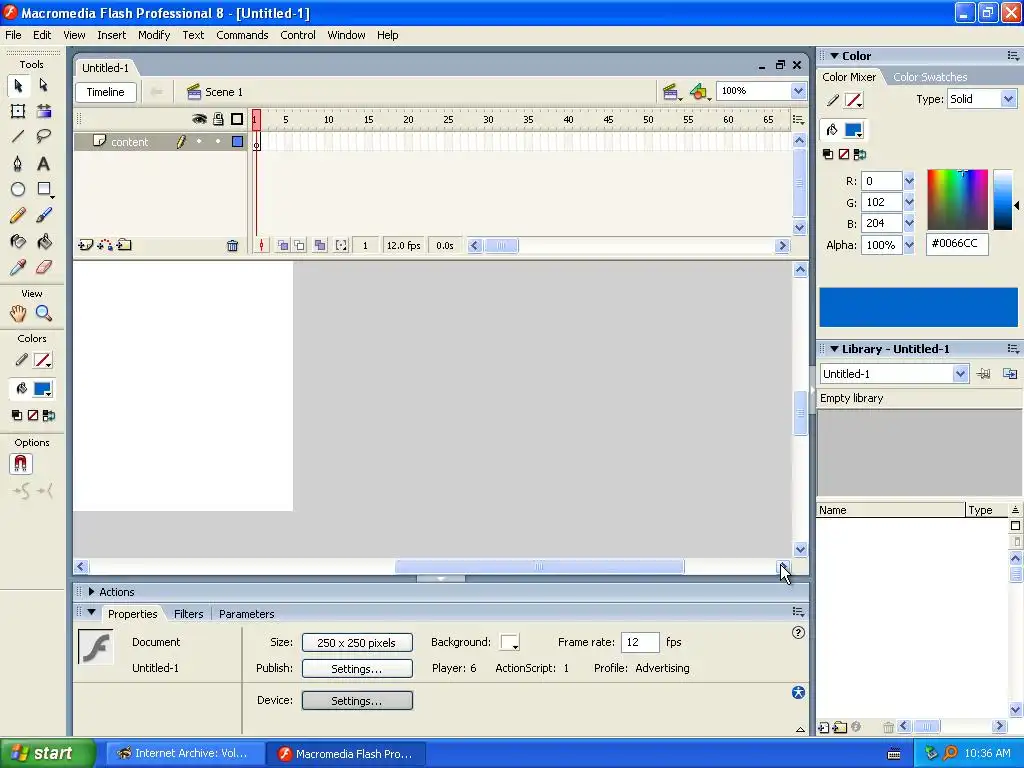Select the Selection arrow tool
Screen dimensions: 1024x768
tap(18, 86)
